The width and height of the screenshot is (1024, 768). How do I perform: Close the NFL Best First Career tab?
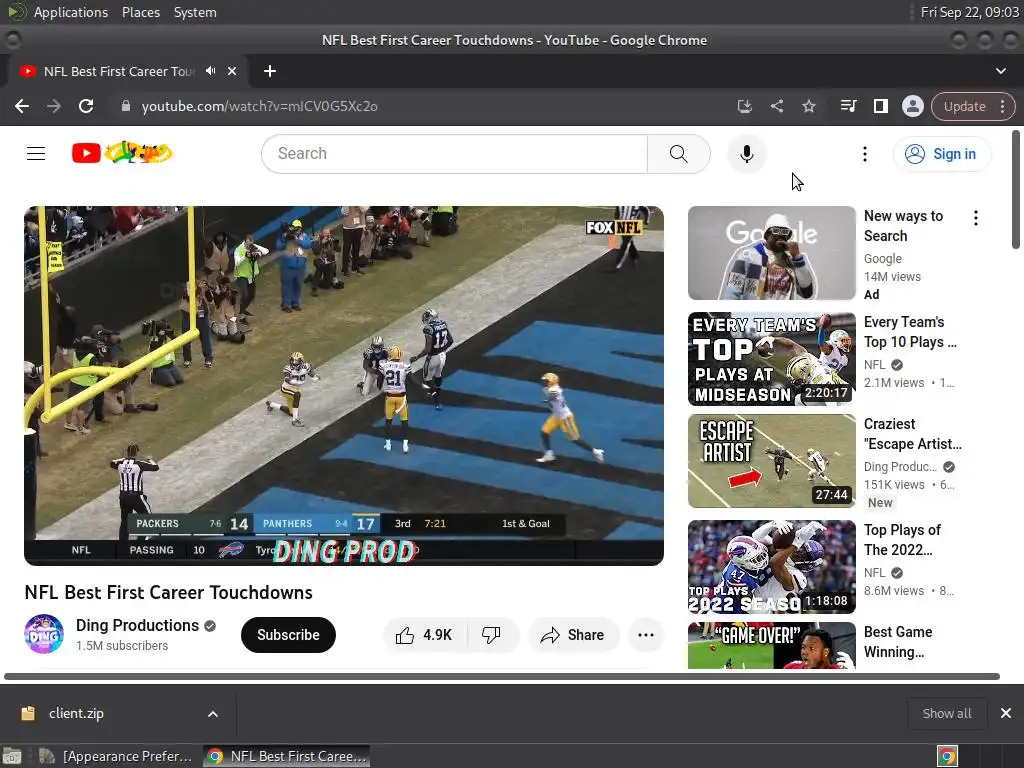tap(231, 71)
